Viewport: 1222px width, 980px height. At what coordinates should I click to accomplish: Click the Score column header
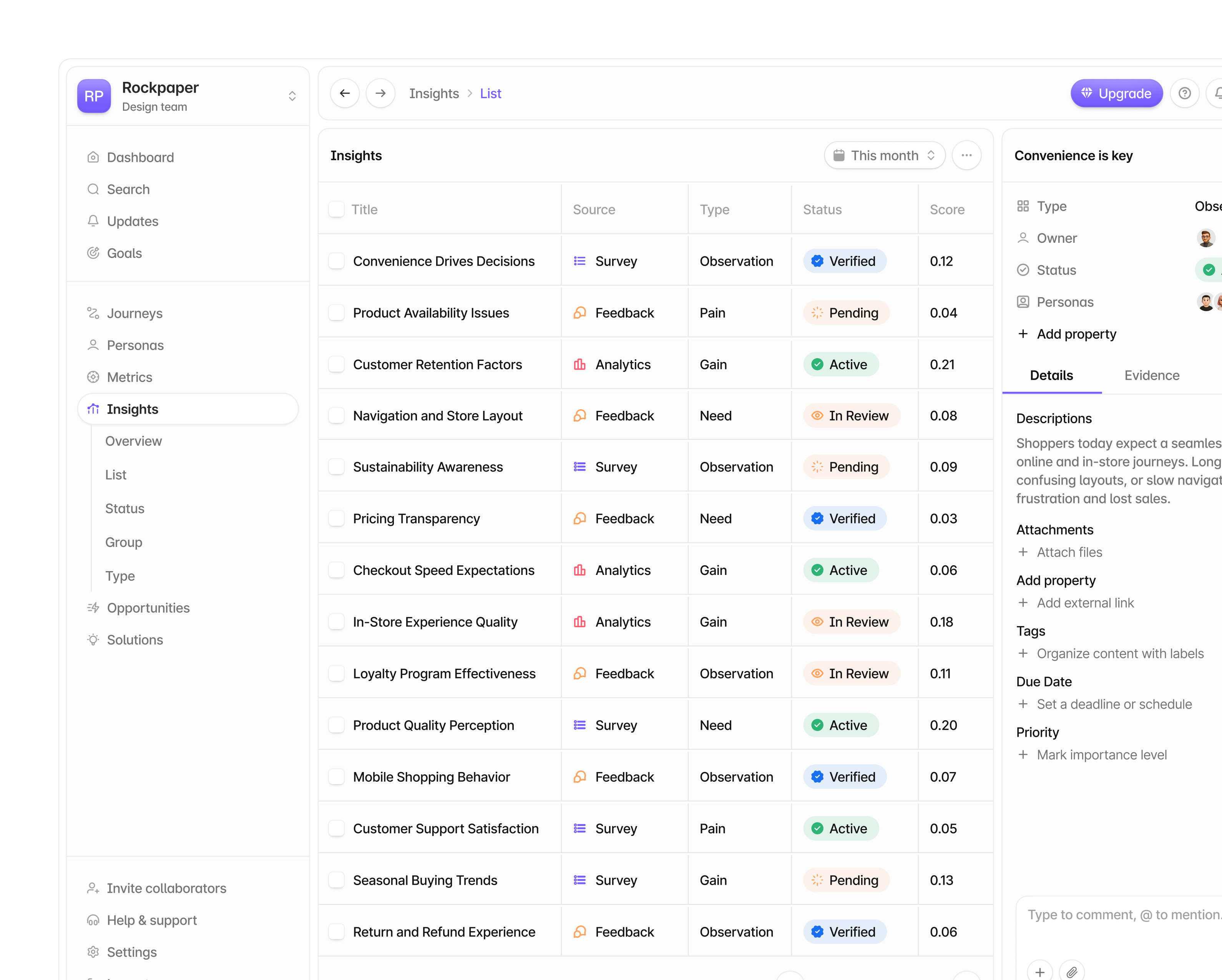(946, 209)
